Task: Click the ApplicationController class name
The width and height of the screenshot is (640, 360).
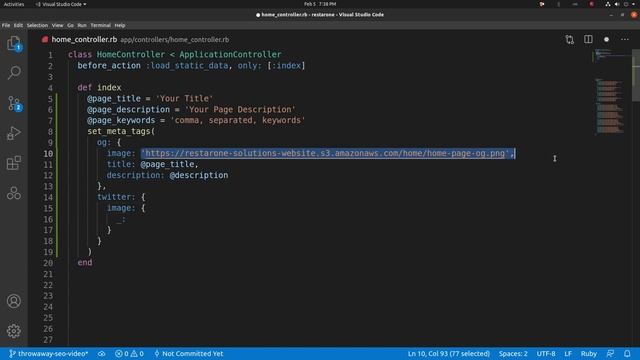Action: coord(230,55)
